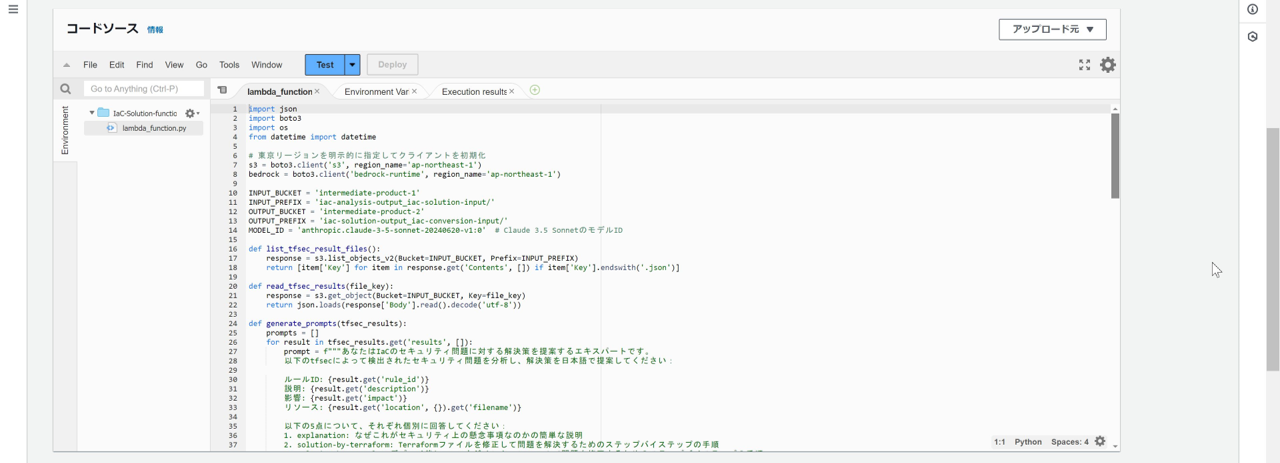Open editor preferences gear in toolbar
1280x463 pixels.
pyautogui.click(x=1108, y=65)
